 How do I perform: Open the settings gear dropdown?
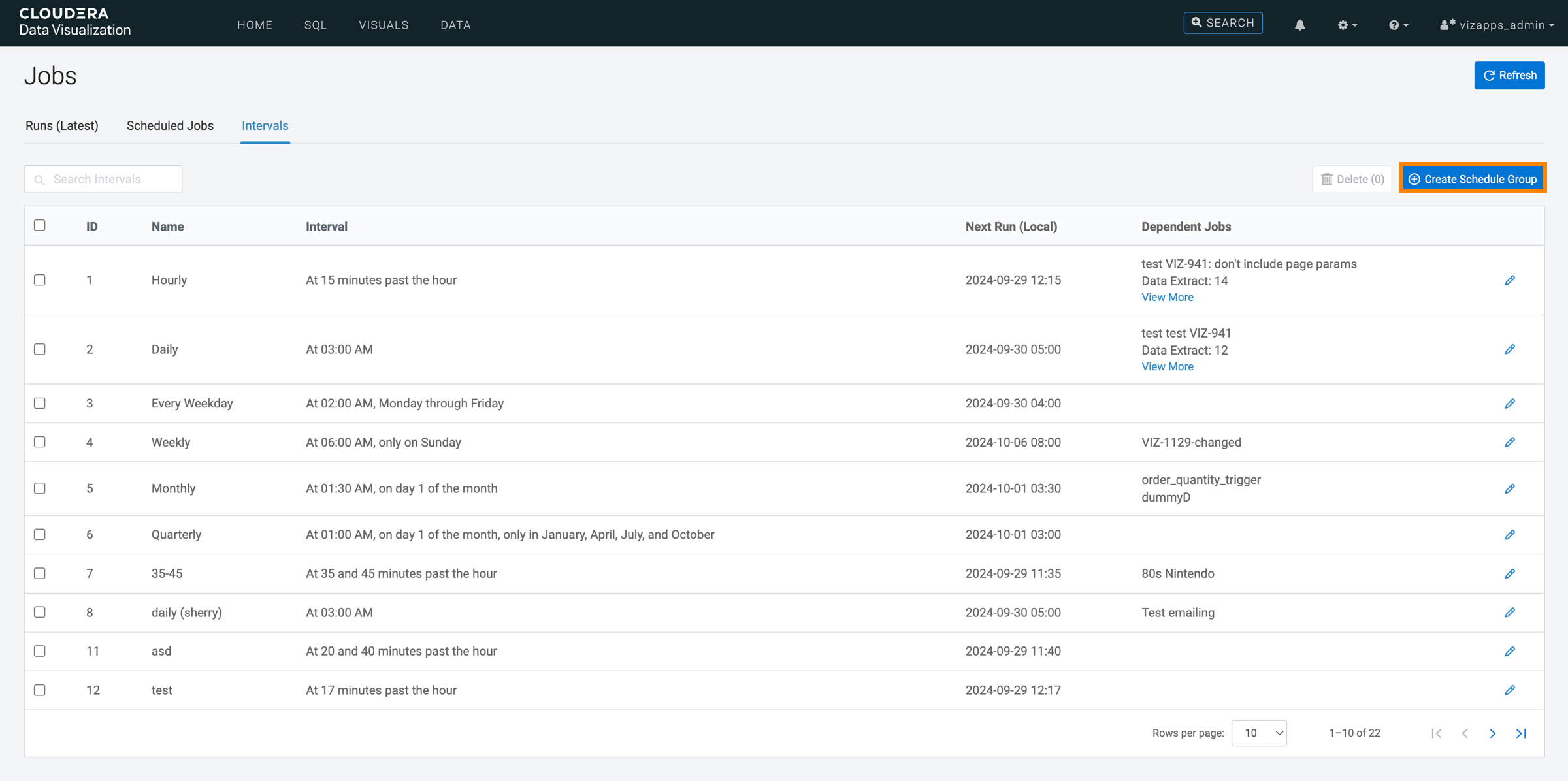coord(1347,25)
